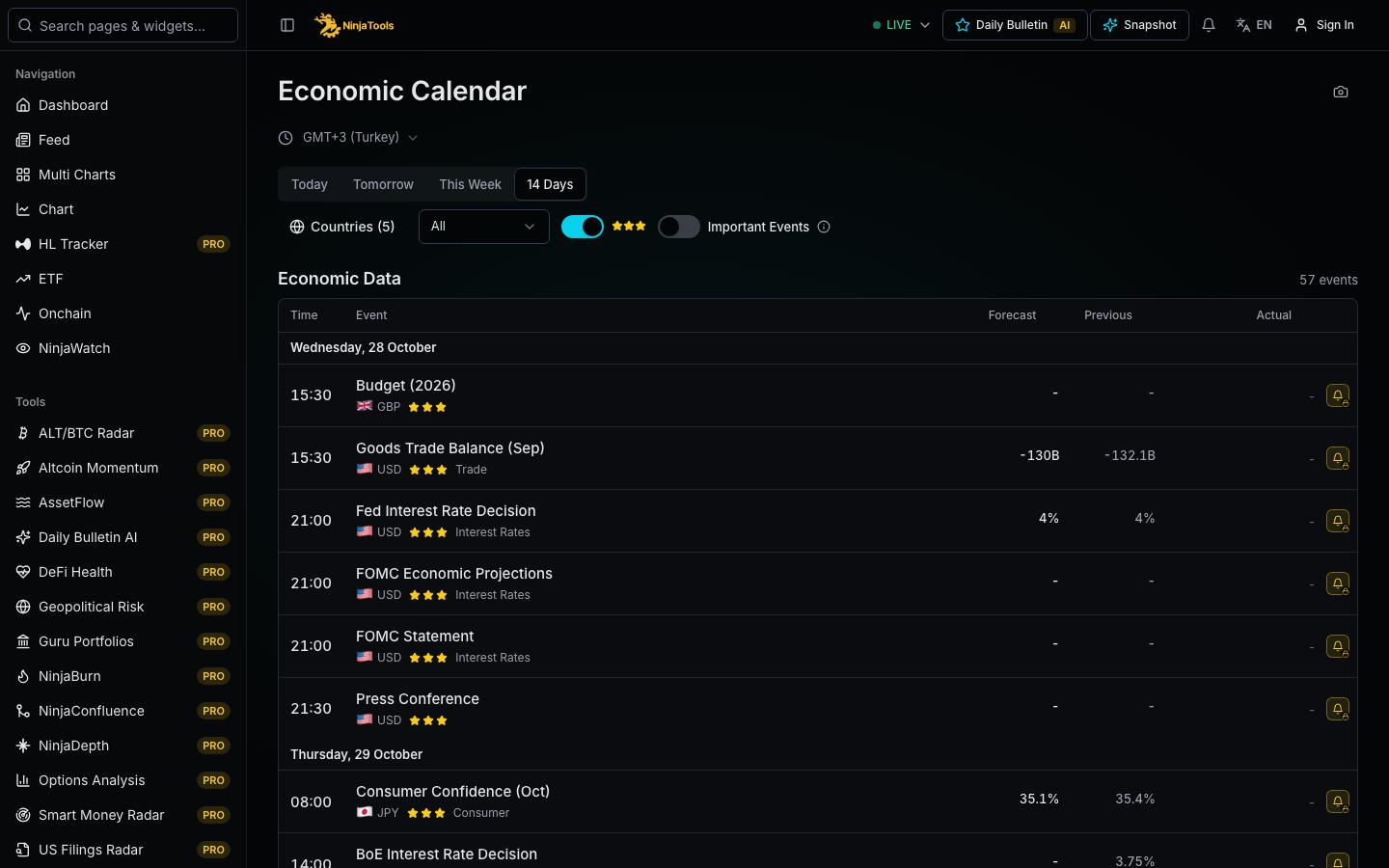
Task: Open the Multi Charts page link
Action: tap(123, 175)
